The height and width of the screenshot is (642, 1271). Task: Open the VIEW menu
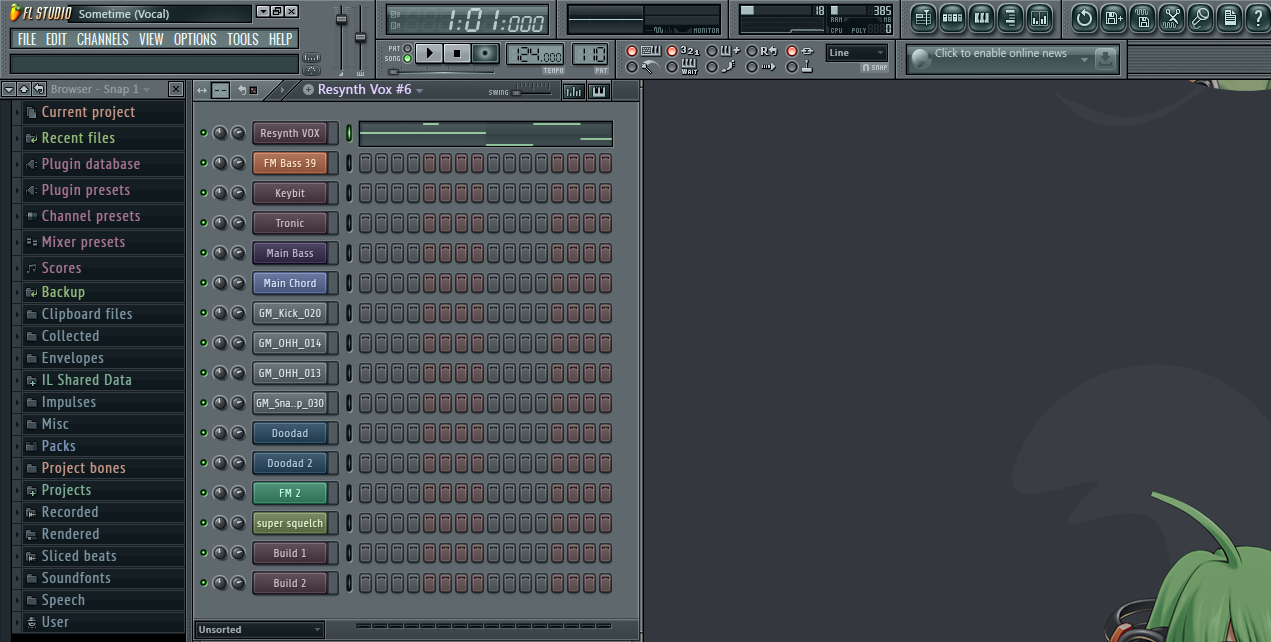(152, 39)
